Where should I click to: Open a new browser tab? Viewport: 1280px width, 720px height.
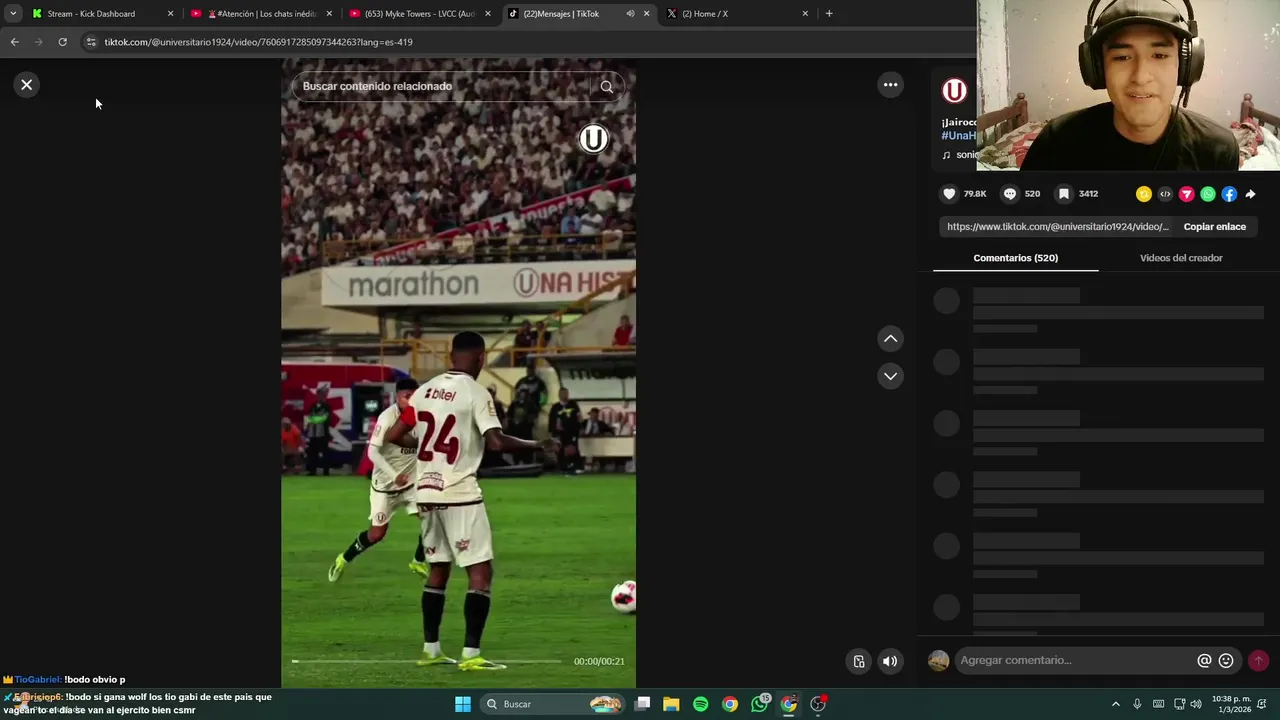coord(829,14)
